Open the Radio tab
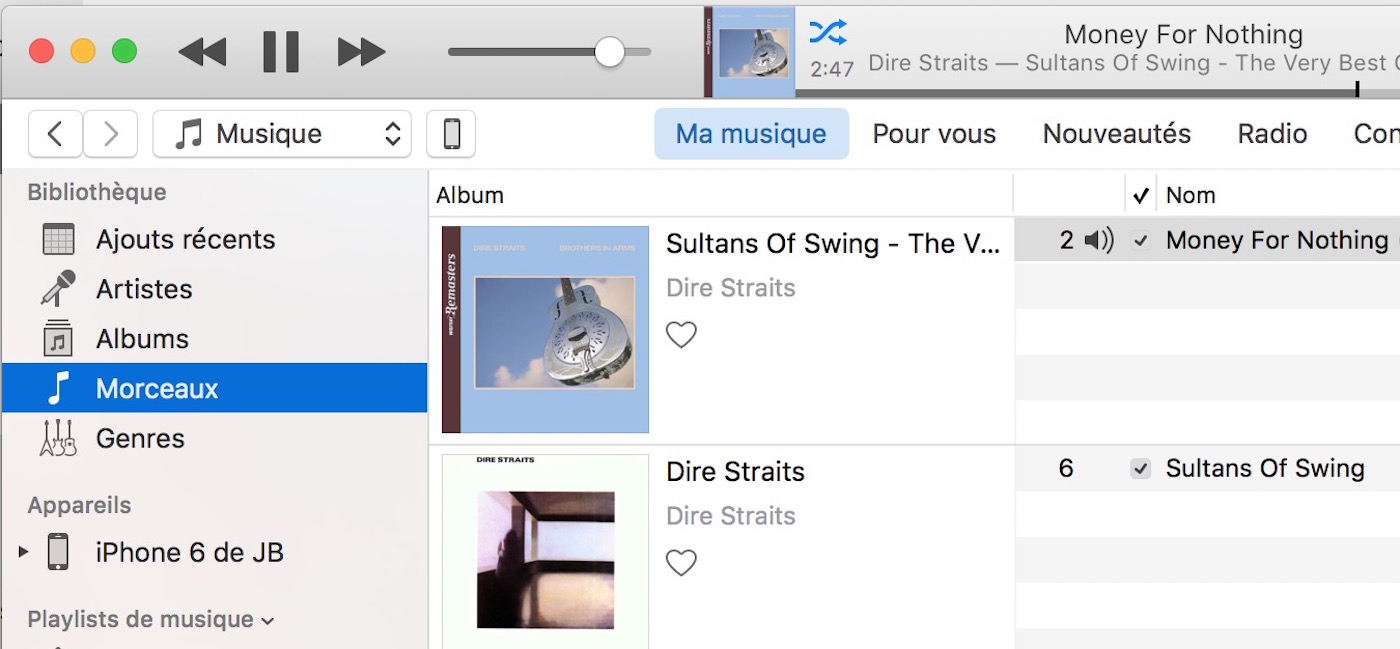Image resolution: width=1400 pixels, height=649 pixels. [x=1272, y=134]
